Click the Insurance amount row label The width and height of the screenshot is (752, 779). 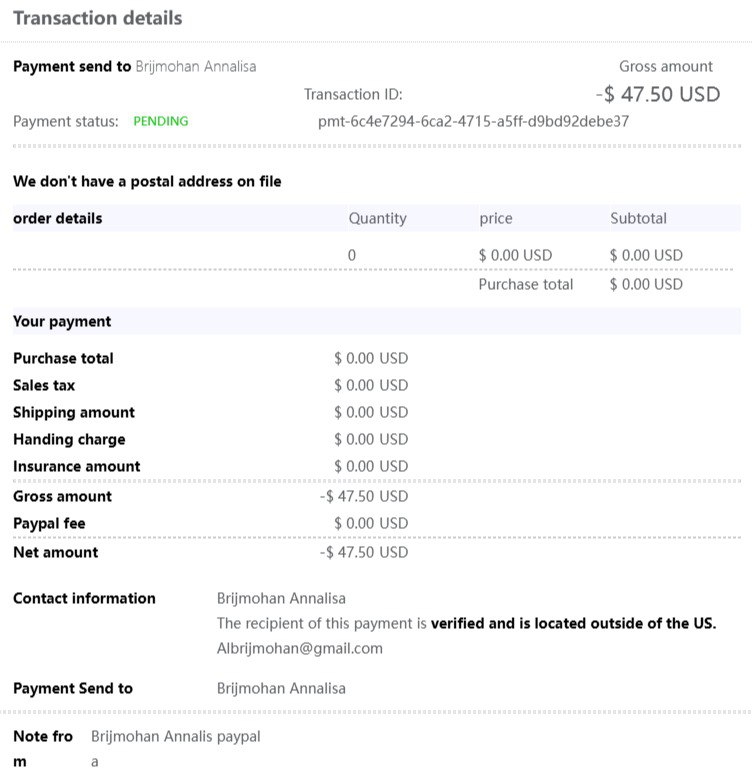pyautogui.click(x=76, y=466)
